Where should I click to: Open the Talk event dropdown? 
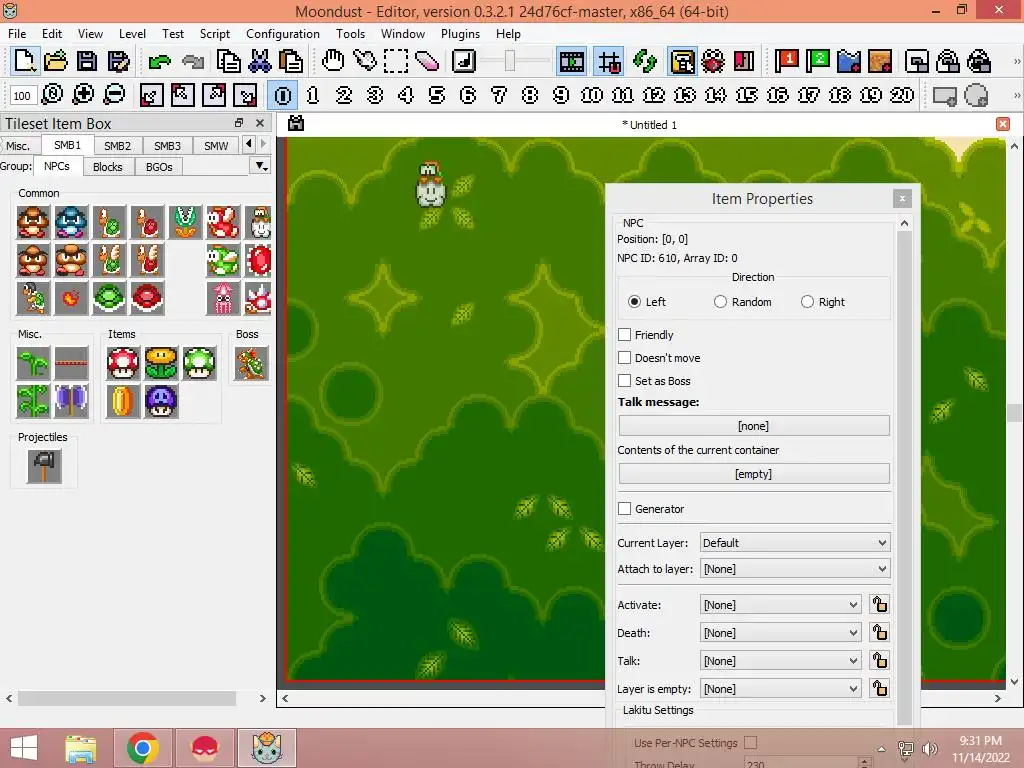coord(780,661)
